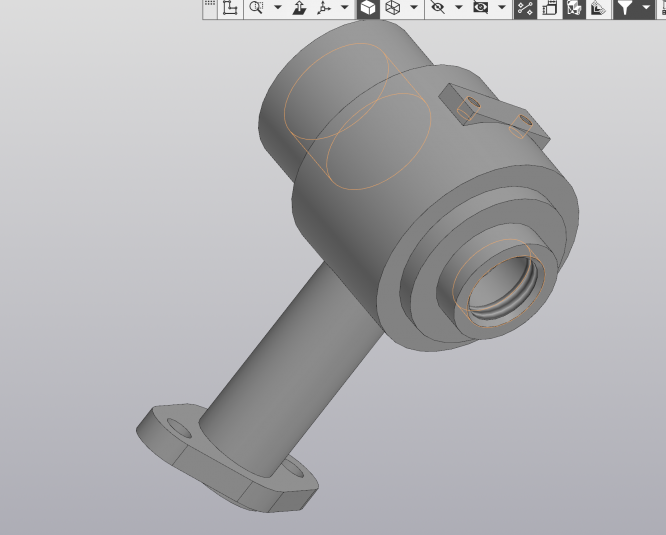The width and height of the screenshot is (666, 535).
Task: Open the filter funnel dropdown arrow
Action: tap(646, 8)
